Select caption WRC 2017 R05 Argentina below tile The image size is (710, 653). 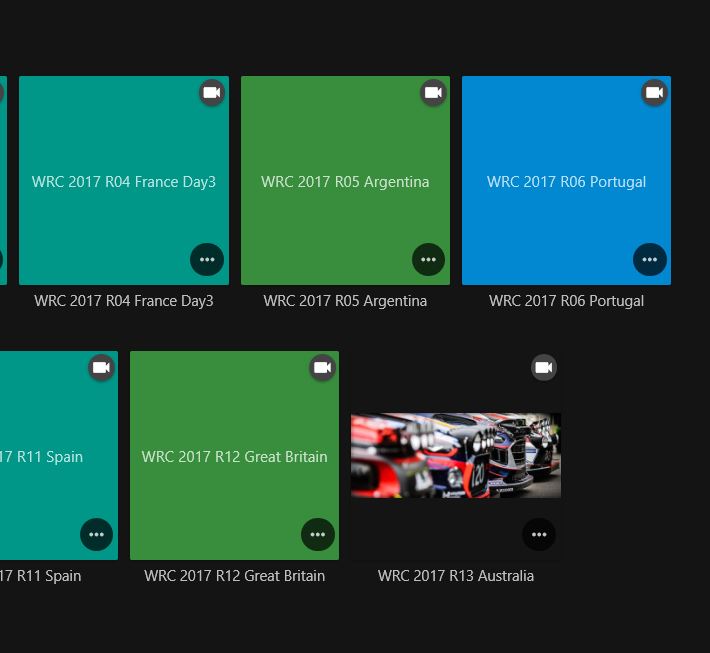pyautogui.click(x=345, y=301)
